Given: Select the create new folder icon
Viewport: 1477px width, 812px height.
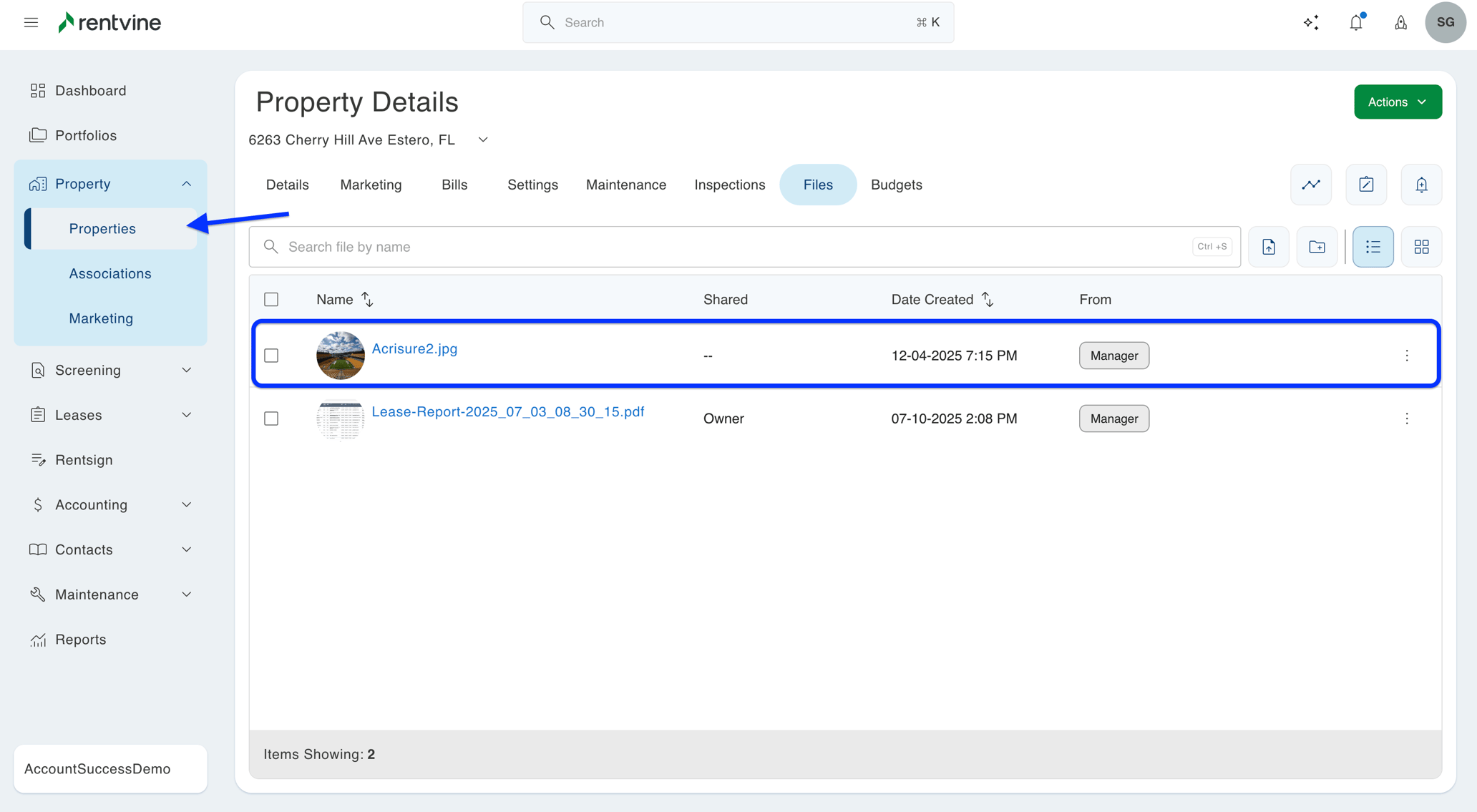Looking at the screenshot, I should point(1317,246).
